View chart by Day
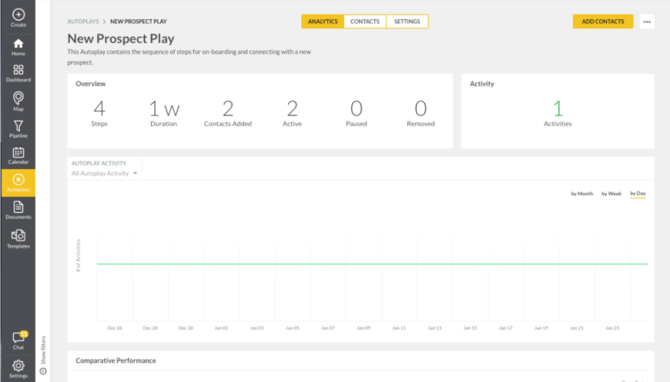 click(638, 194)
